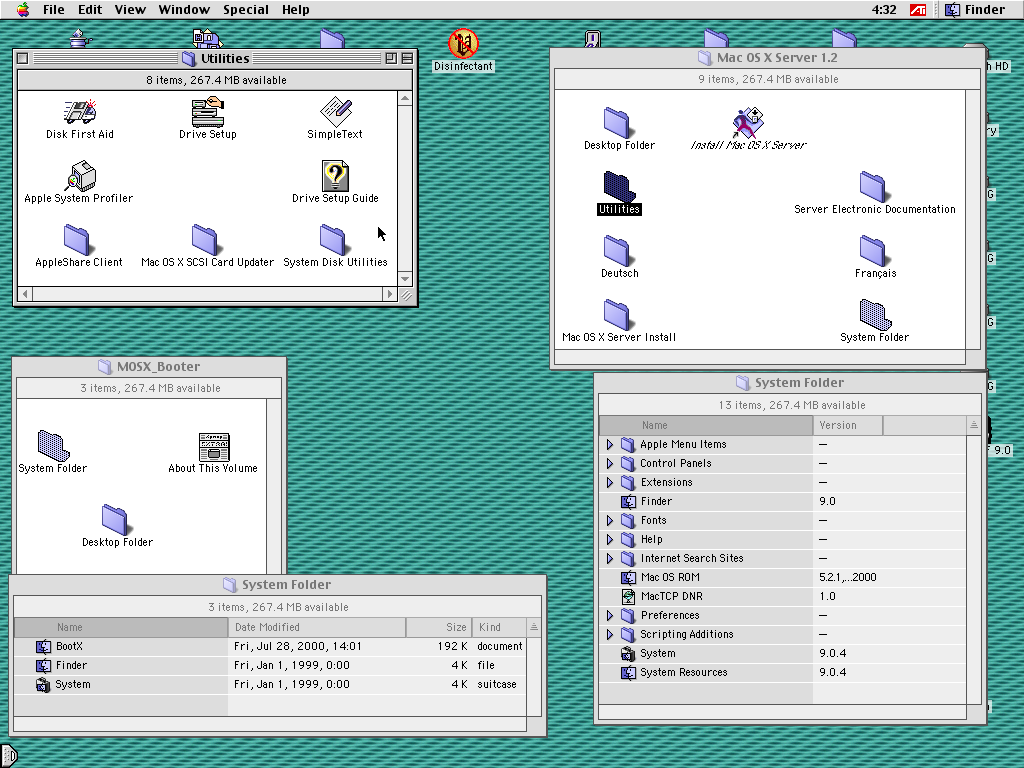
Task: Open the Edit menu
Action: pos(90,10)
